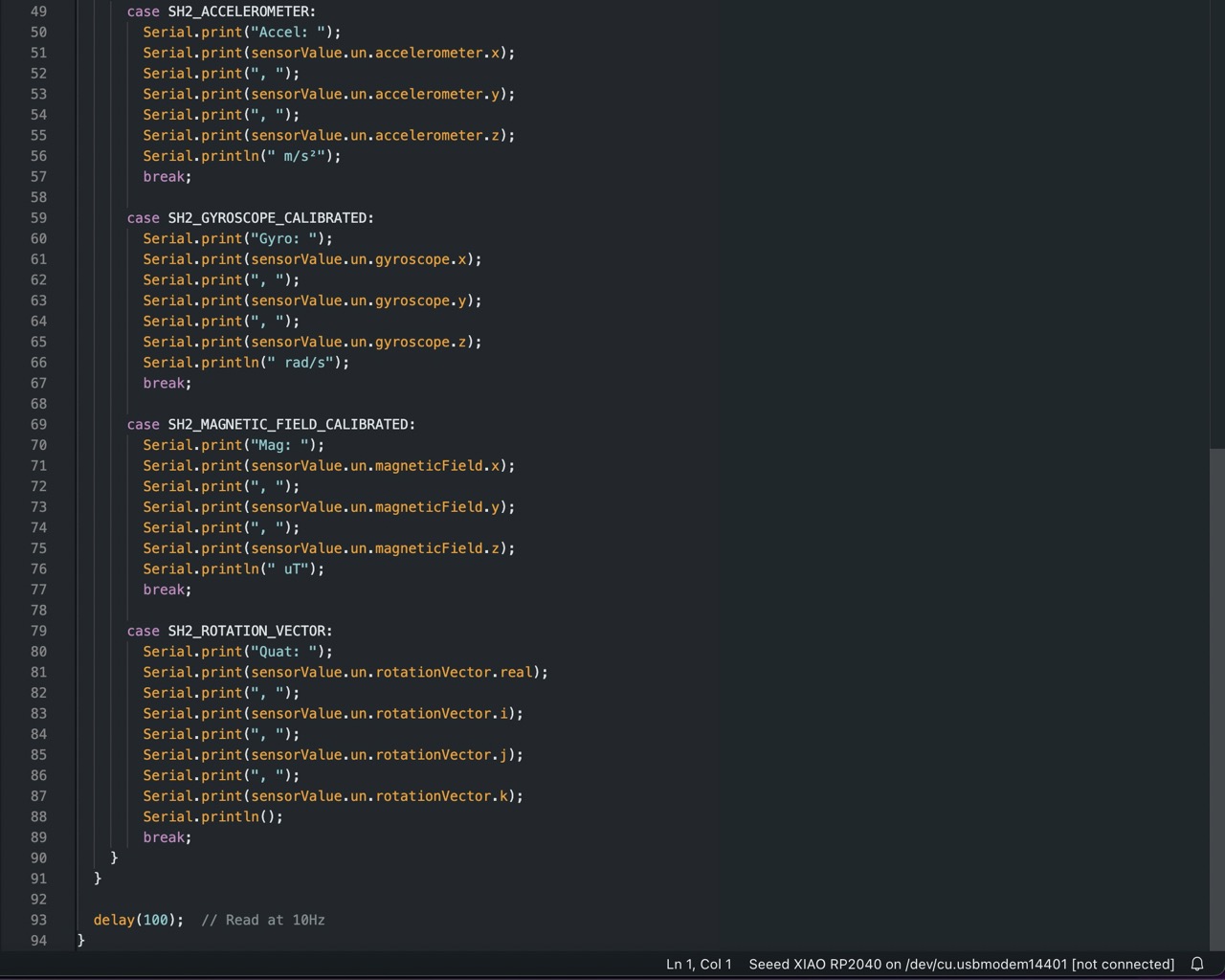The image size is (1225, 980).
Task: Click the closing brace on line 91
Action: 98,879
